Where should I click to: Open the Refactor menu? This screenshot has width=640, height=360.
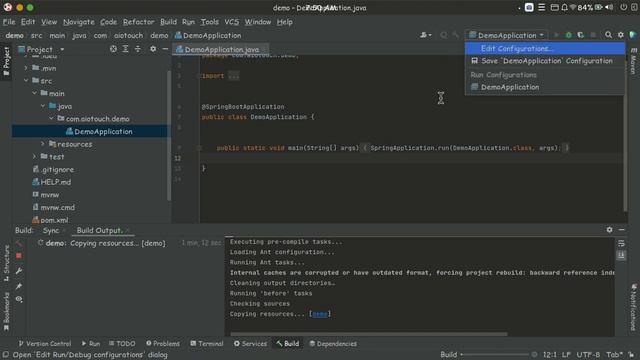[x=138, y=22]
